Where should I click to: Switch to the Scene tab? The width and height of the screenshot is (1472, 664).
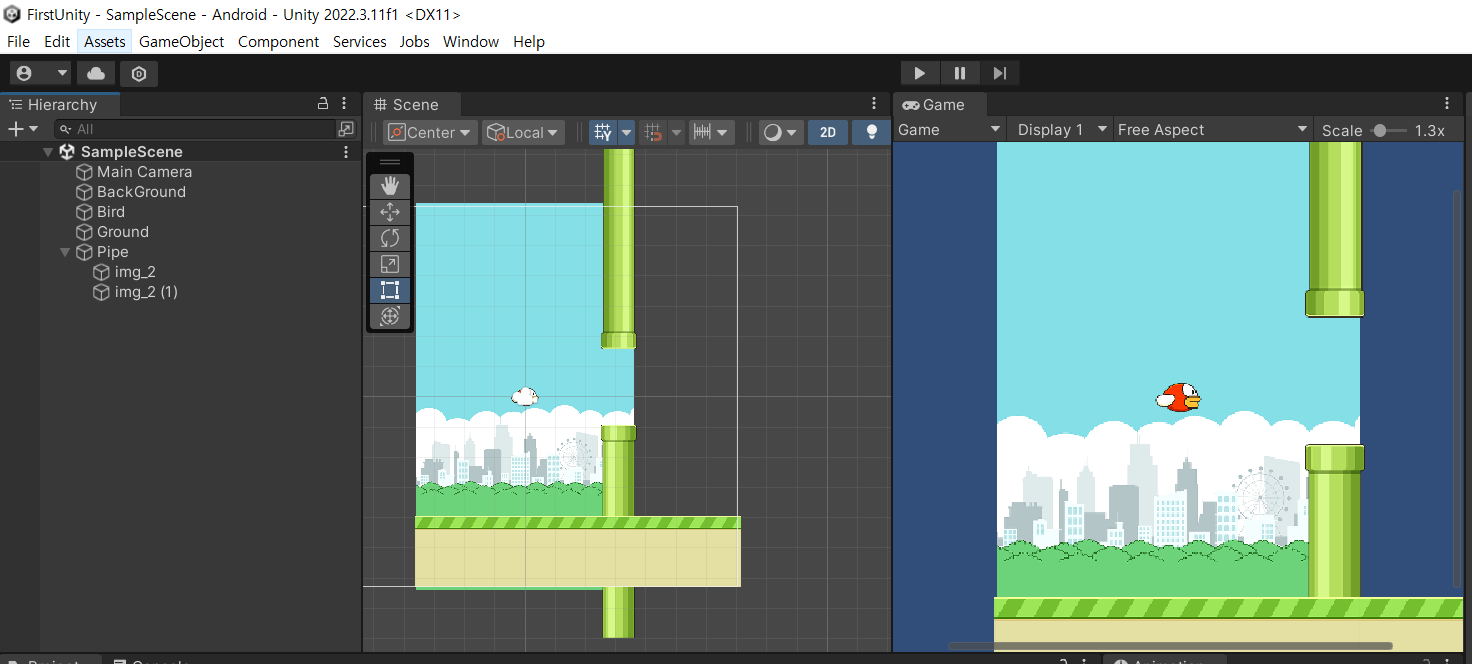click(x=410, y=105)
